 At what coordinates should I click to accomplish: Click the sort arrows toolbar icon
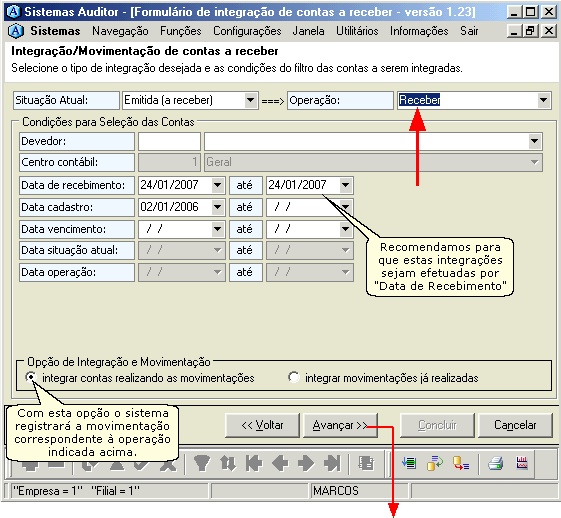point(228,463)
